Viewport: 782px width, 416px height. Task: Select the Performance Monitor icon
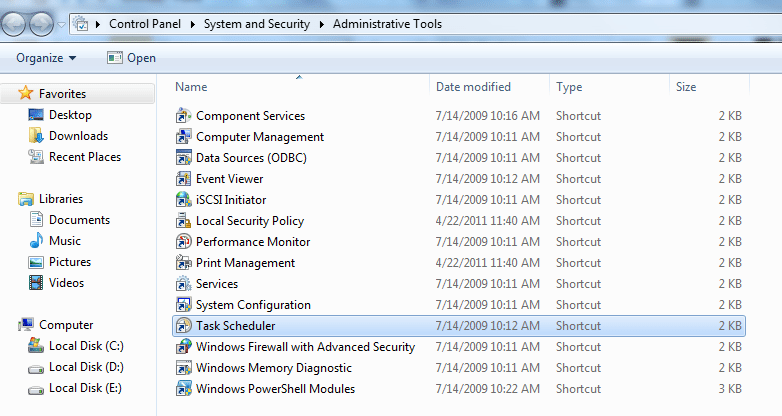pyautogui.click(x=184, y=242)
